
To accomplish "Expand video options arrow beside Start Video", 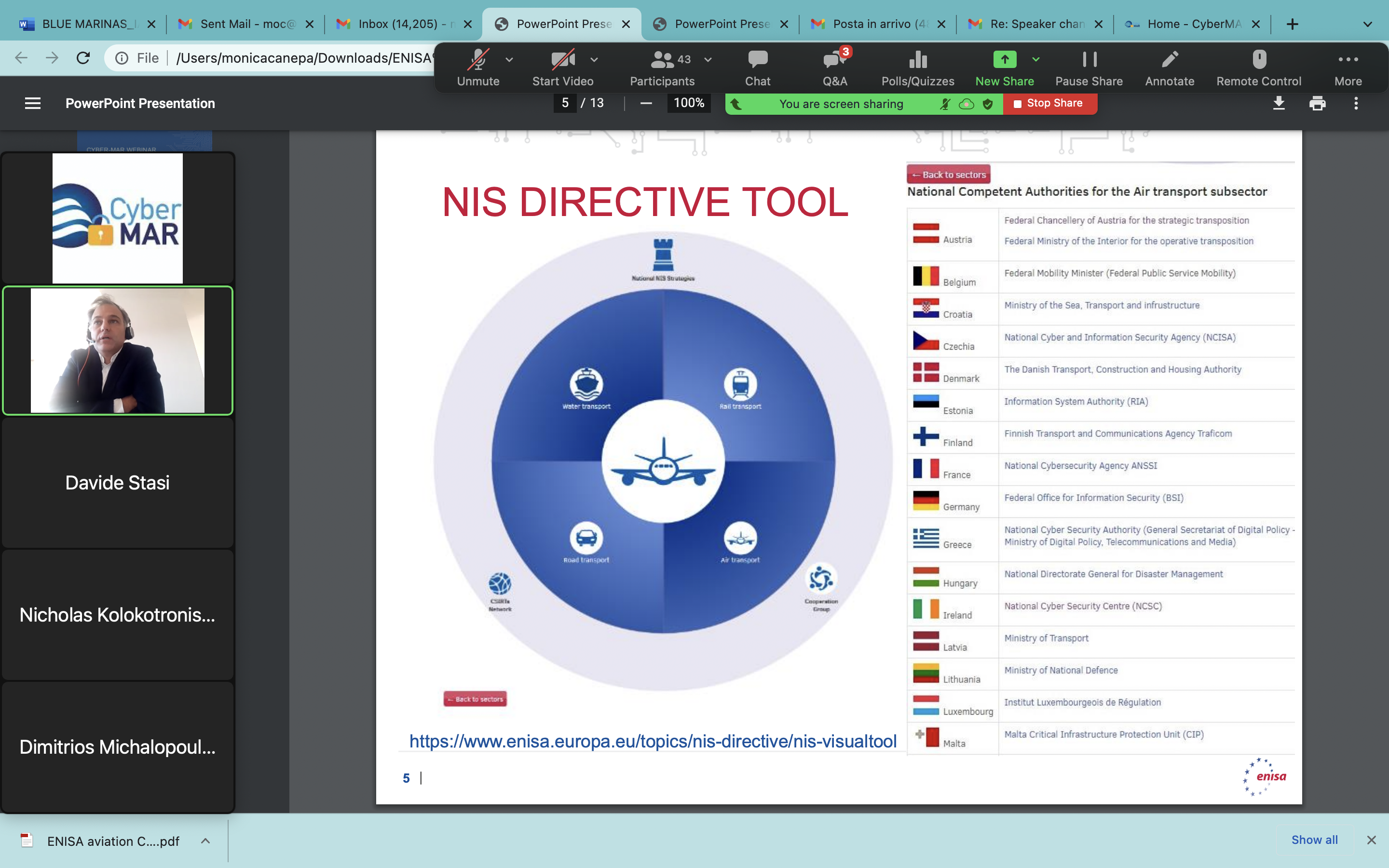I will pyautogui.click(x=594, y=59).
